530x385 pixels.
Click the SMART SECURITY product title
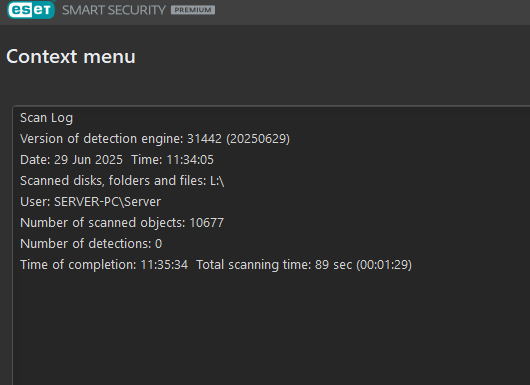(114, 10)
